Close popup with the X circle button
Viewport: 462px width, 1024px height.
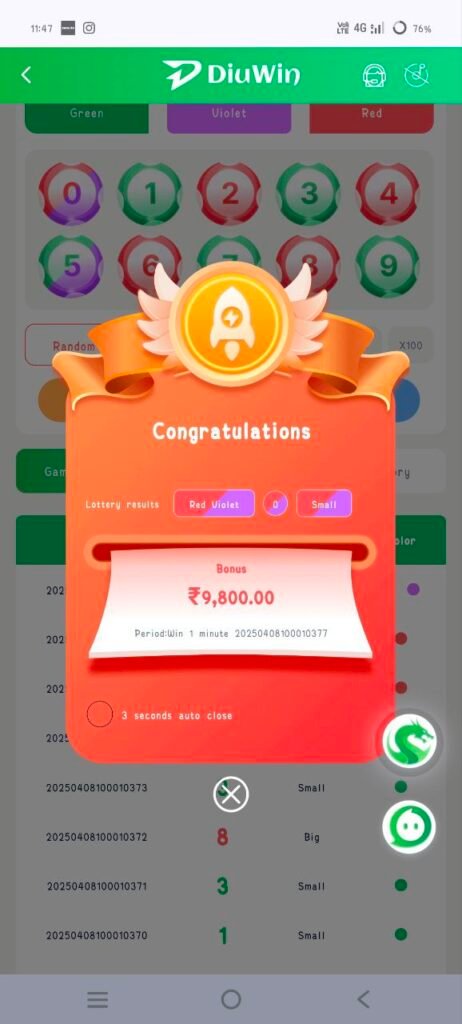[231, 794]
